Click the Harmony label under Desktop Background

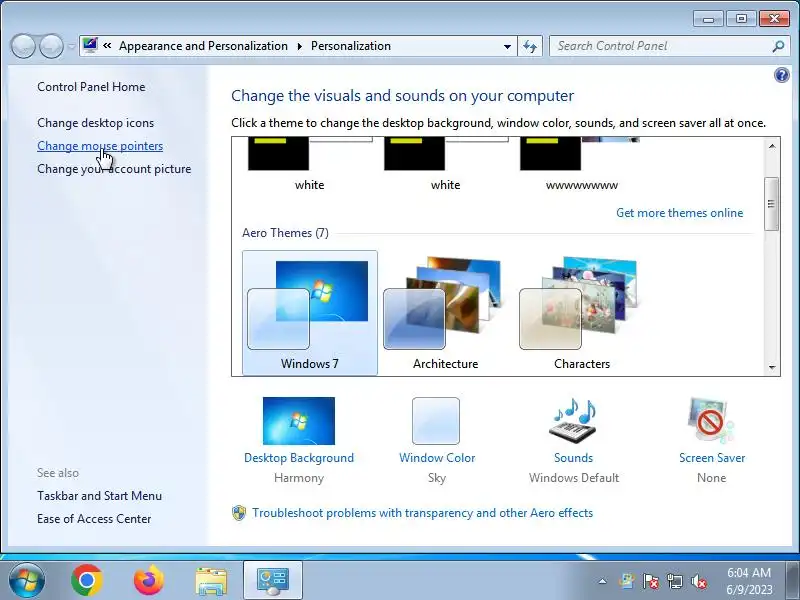click(x=299, y=478)
